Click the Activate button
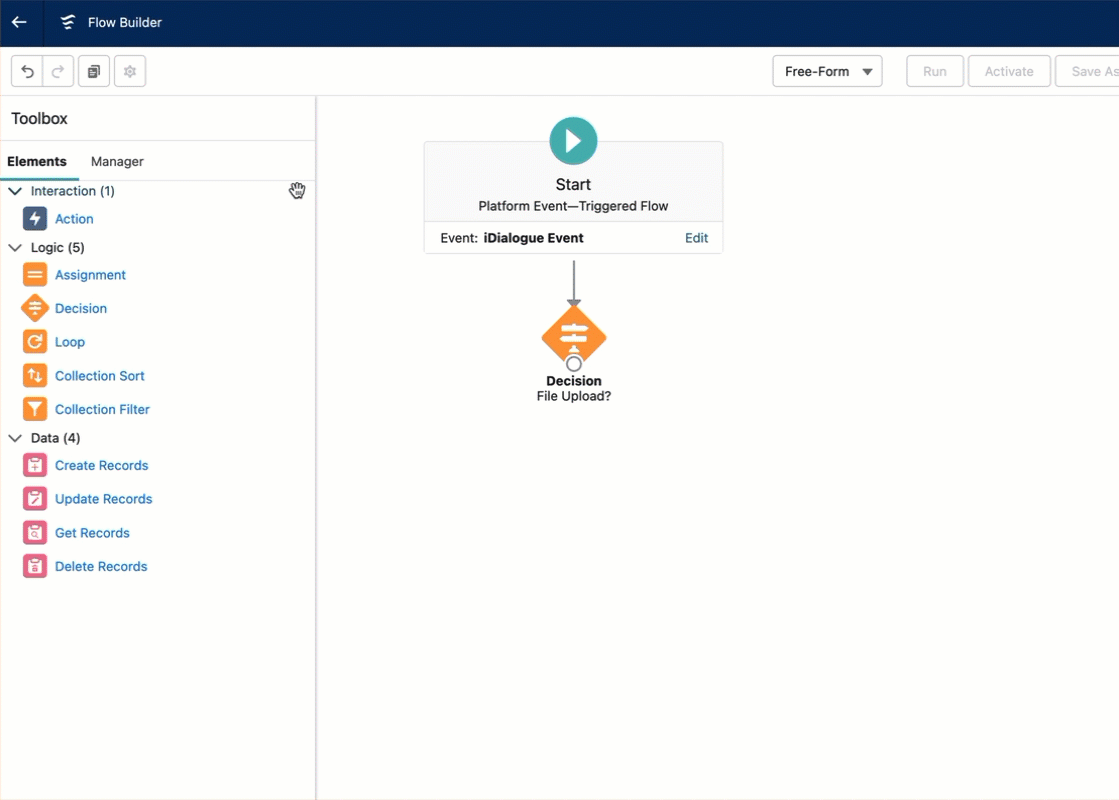The image size is (1119, 800). click(1009, 71)
